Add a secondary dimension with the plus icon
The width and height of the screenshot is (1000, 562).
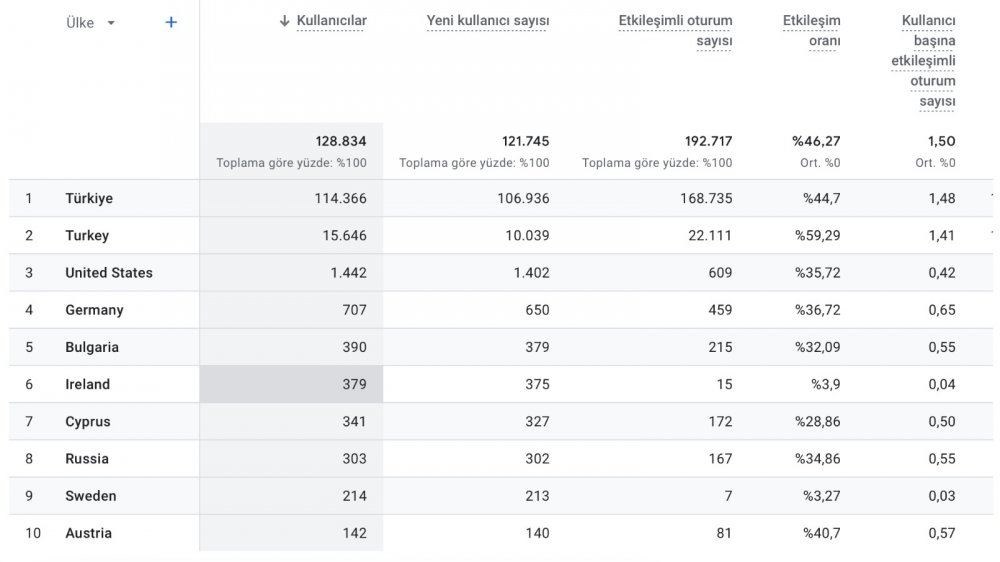coord(171,22)
